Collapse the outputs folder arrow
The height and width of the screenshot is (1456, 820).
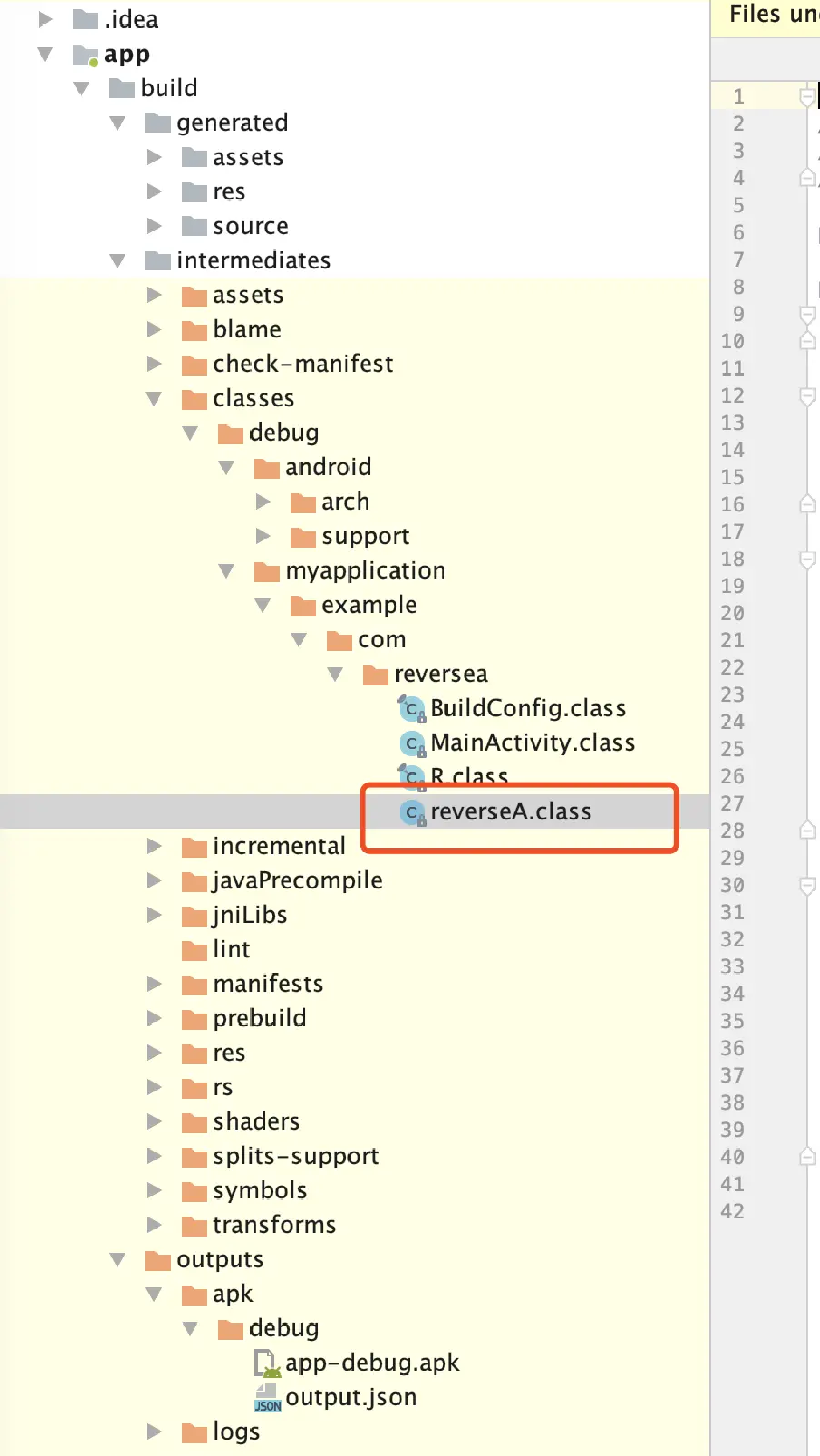pos(117,1259)
